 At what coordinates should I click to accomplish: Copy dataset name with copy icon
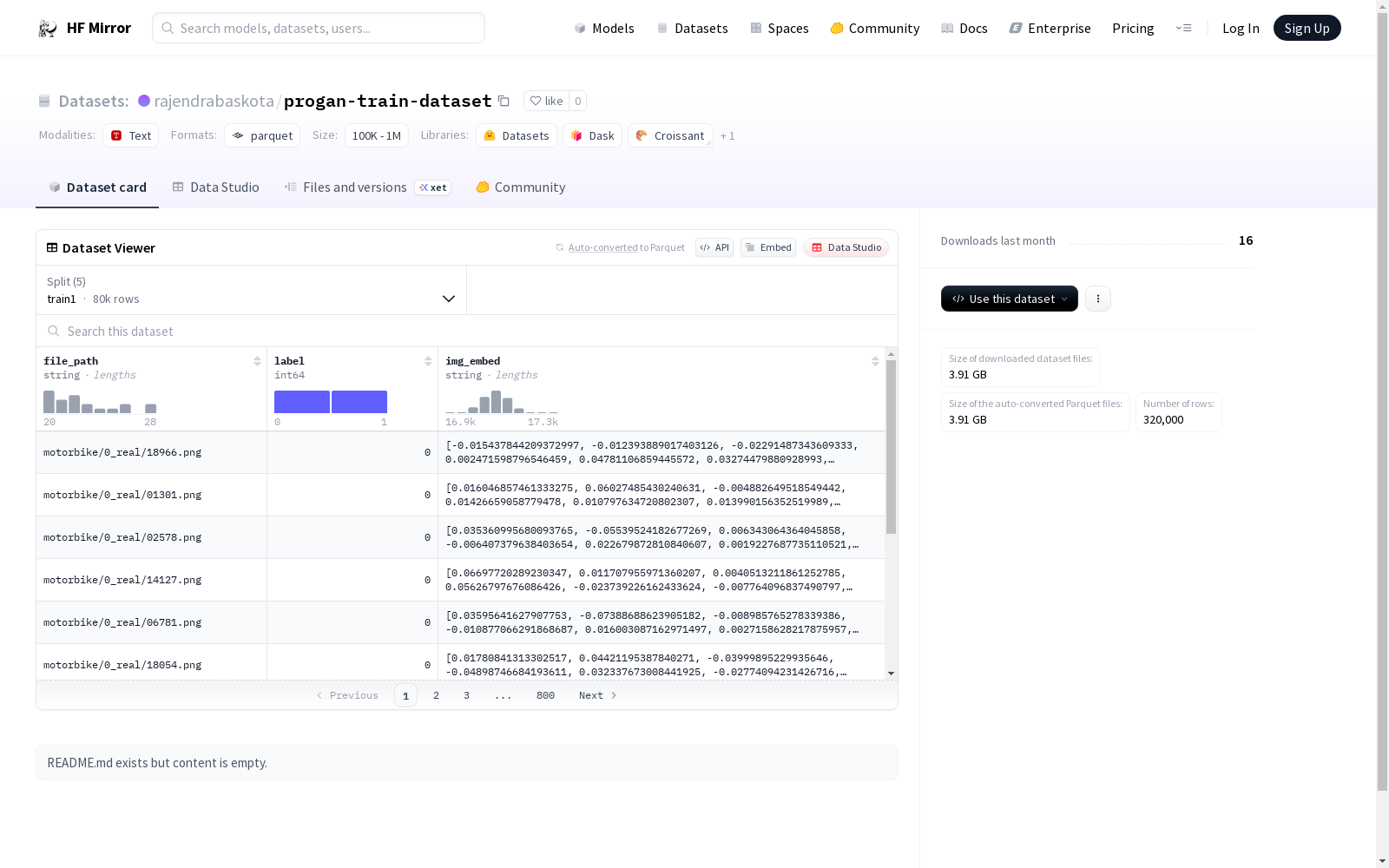[504, 101]
